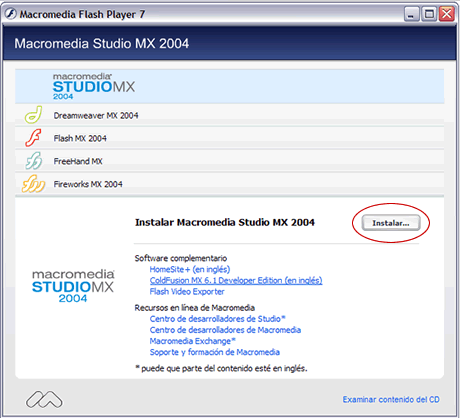Click the Instalar... button

point(391,223)
